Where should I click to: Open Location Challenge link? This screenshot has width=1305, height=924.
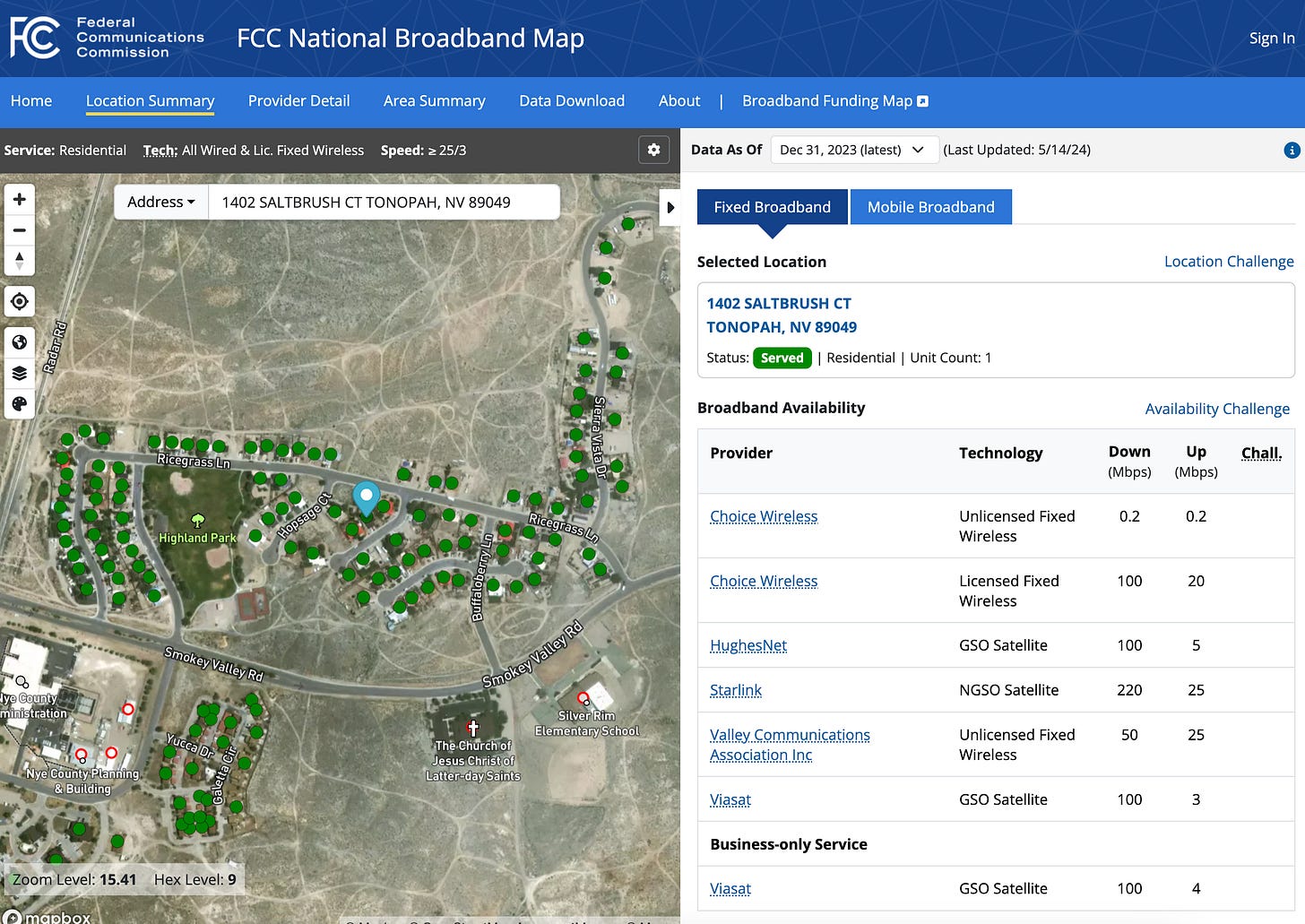(x=1229, y=261)
